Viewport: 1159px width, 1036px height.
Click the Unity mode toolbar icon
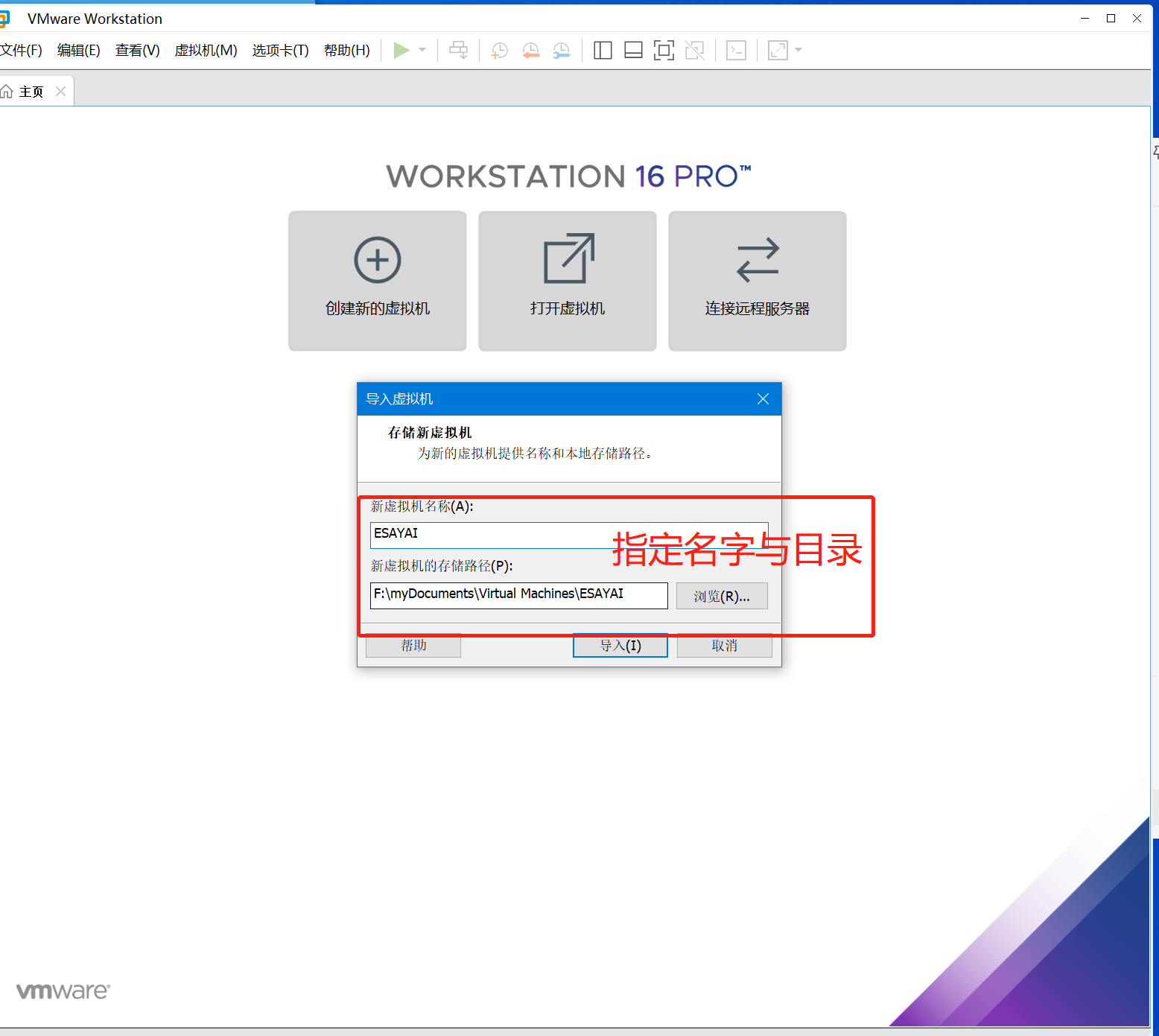[x=694, y=50]
